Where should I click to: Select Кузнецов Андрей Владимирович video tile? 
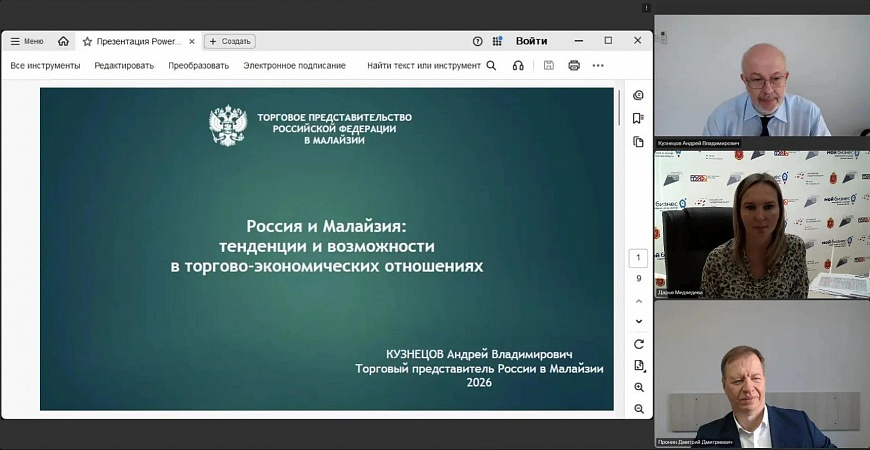click(x=762, y=82)
